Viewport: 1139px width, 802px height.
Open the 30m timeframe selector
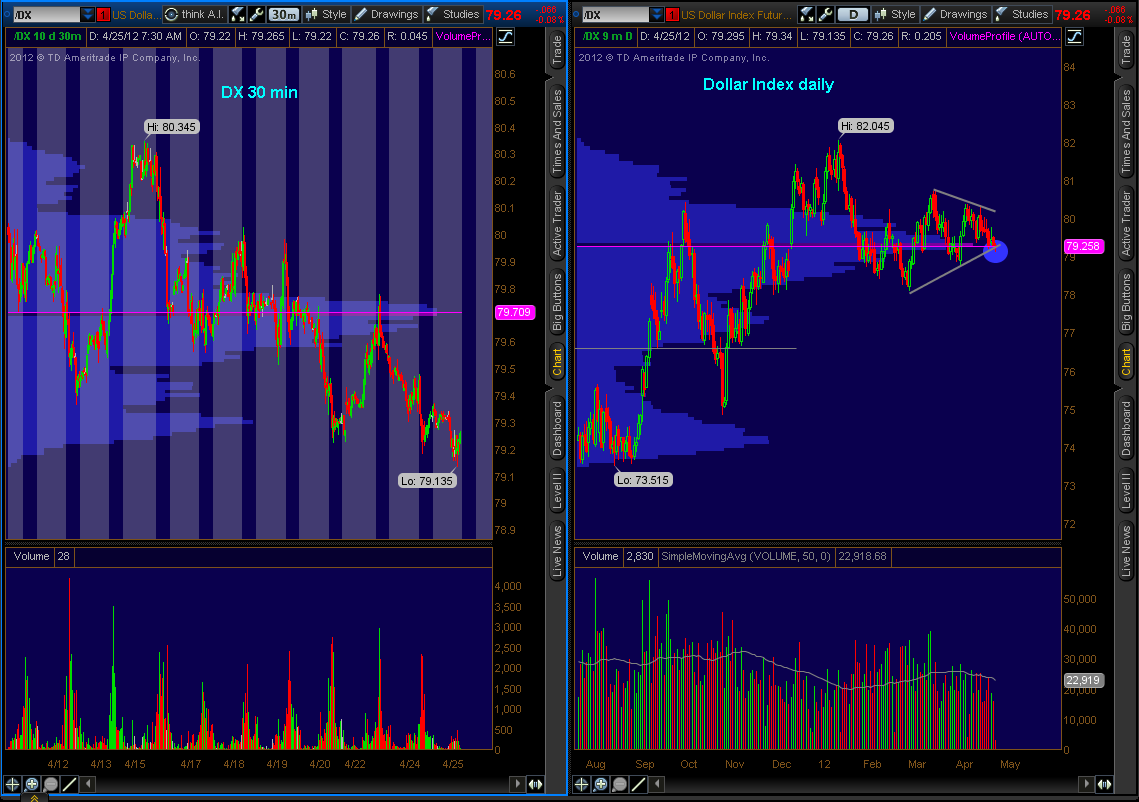tap(283, 14)
